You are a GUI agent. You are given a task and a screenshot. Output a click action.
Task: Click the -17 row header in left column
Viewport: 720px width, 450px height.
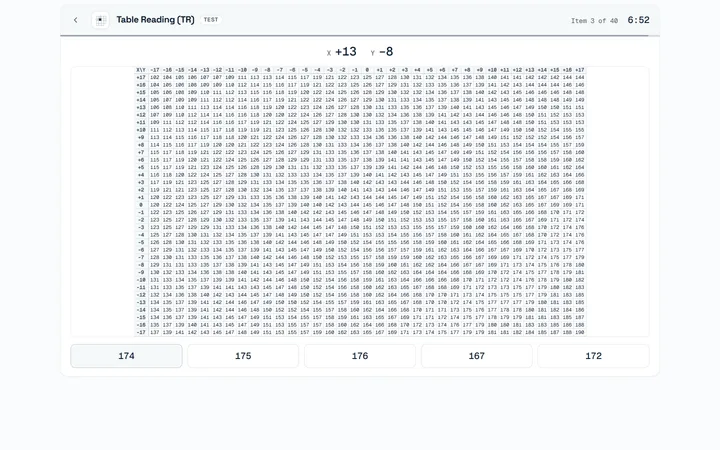point(141,332)
